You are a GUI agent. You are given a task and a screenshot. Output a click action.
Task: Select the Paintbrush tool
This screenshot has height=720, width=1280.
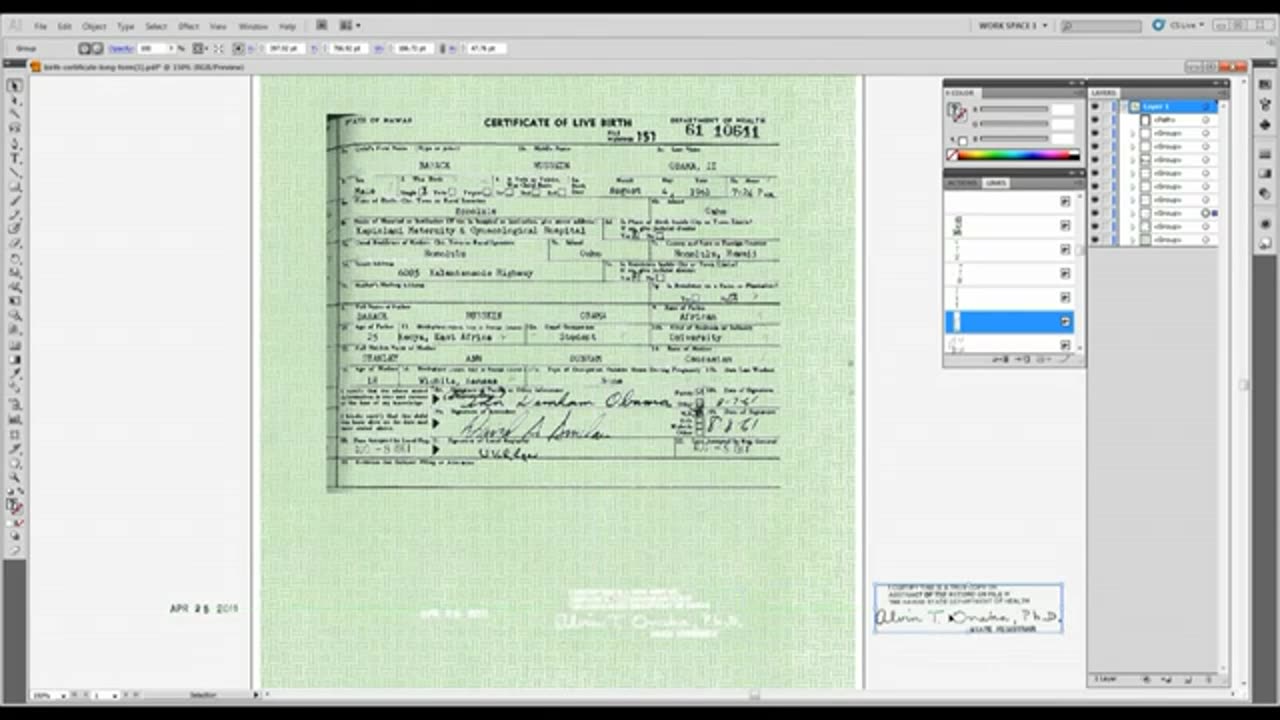pyautogui.click(x=15, y=201)
